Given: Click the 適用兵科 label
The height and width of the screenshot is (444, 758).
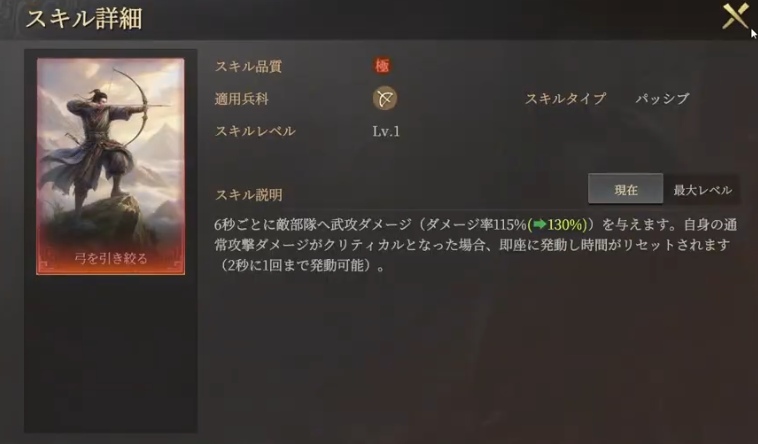Looking at the screenshot, I should click(241, 99).
